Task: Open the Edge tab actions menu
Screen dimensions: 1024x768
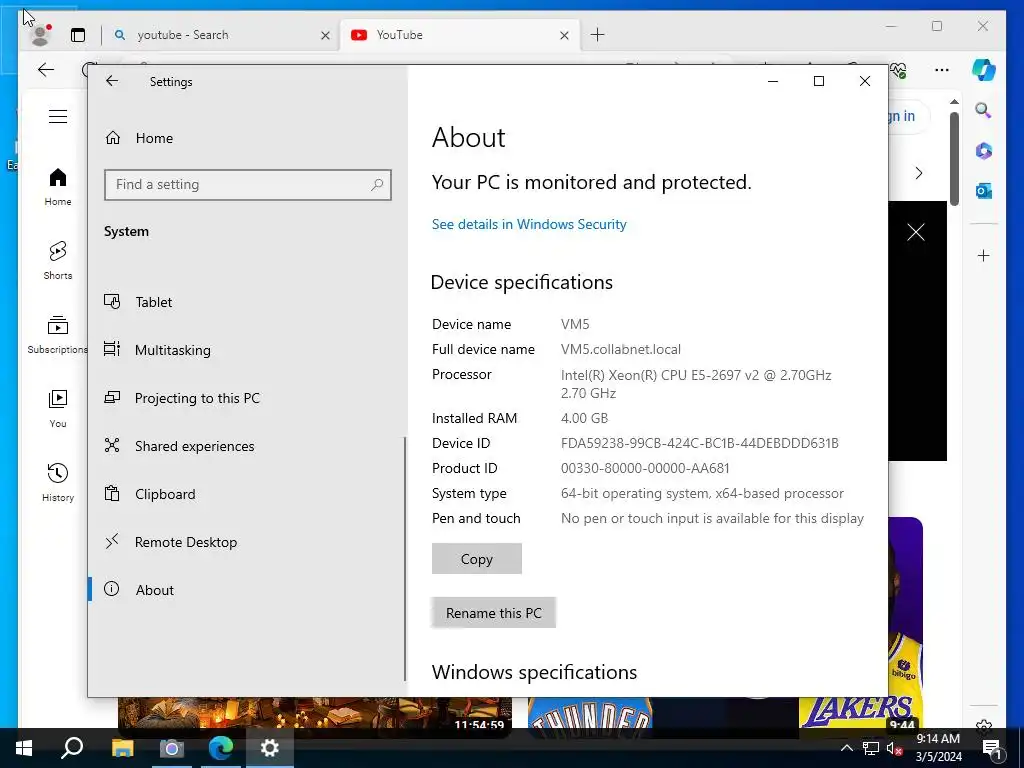Action: tap(78, 35)
